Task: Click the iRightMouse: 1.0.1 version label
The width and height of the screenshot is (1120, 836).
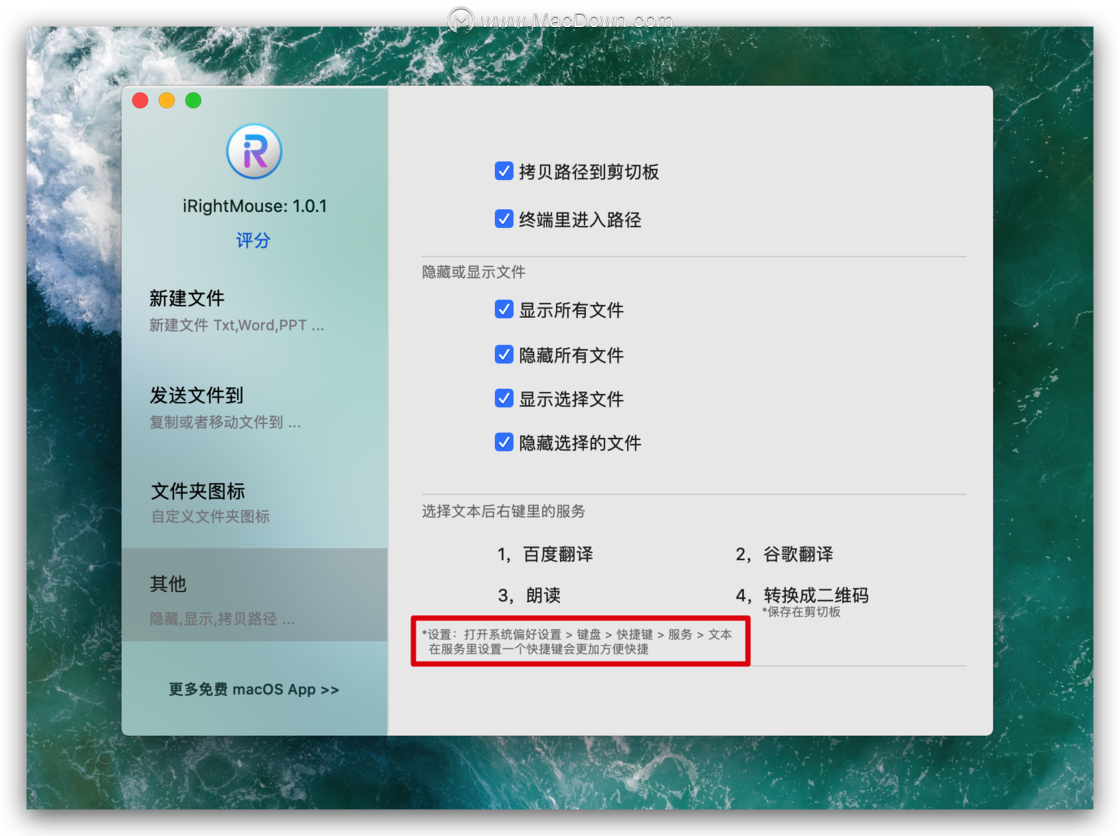Action: click(x=254, y=206)
